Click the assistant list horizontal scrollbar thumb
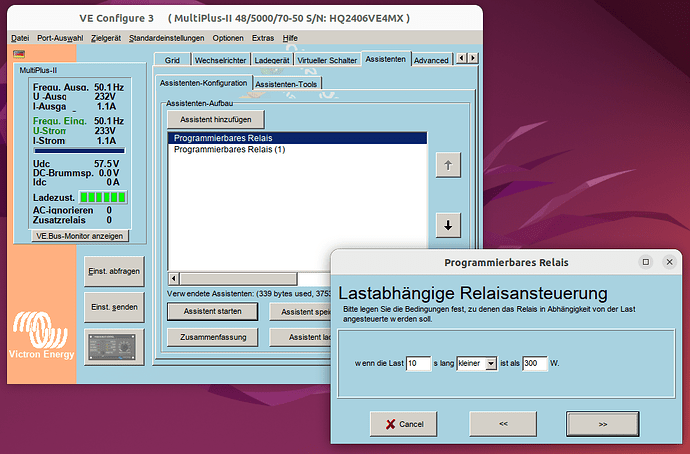 pyautogui.click(x=238, y=278)
